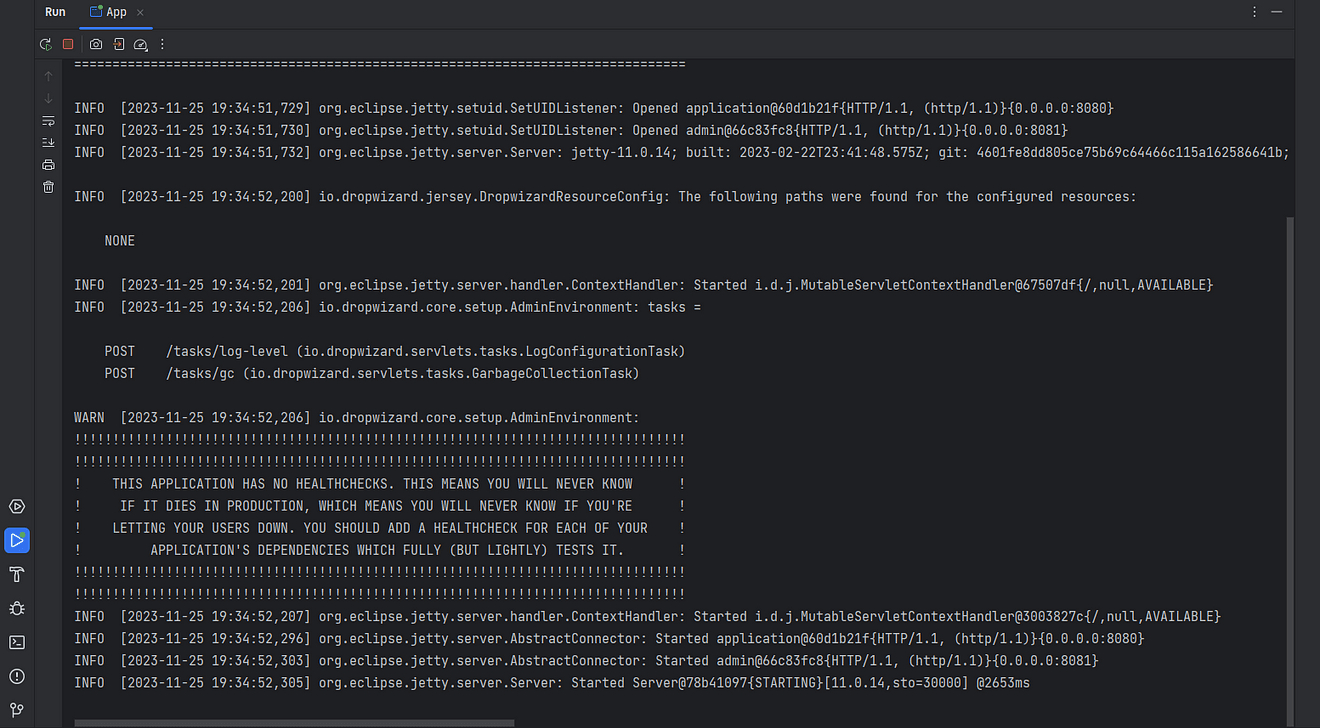This screenshot has width=1320, height=728.
Task: Click the Run tool window title
Action: 55,12
